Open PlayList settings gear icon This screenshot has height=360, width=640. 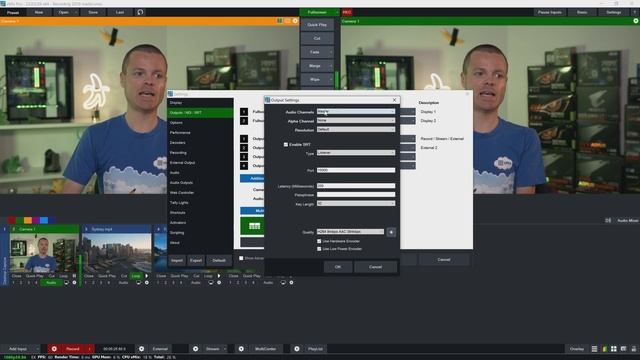(x=297, y=349)
